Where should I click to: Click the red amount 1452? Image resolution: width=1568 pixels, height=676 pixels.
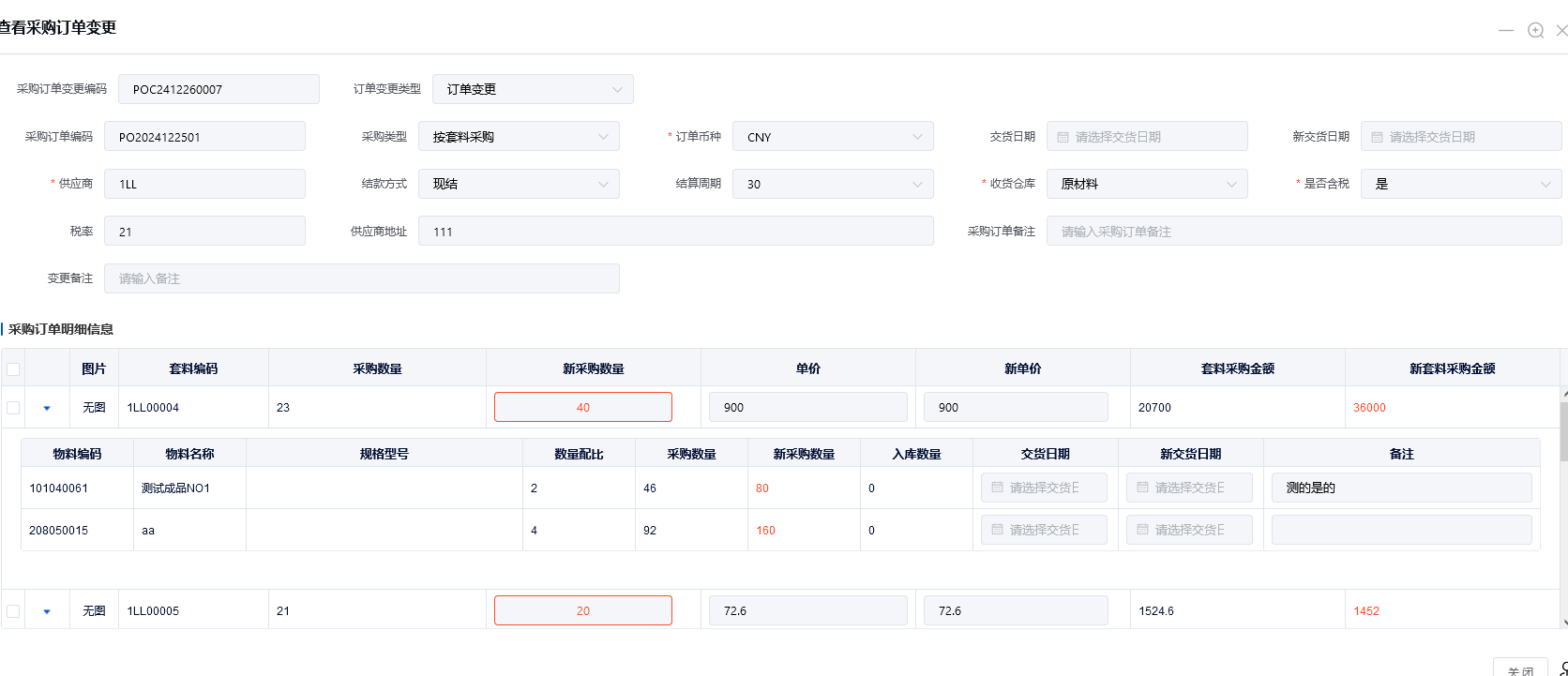click(1366, 611)
